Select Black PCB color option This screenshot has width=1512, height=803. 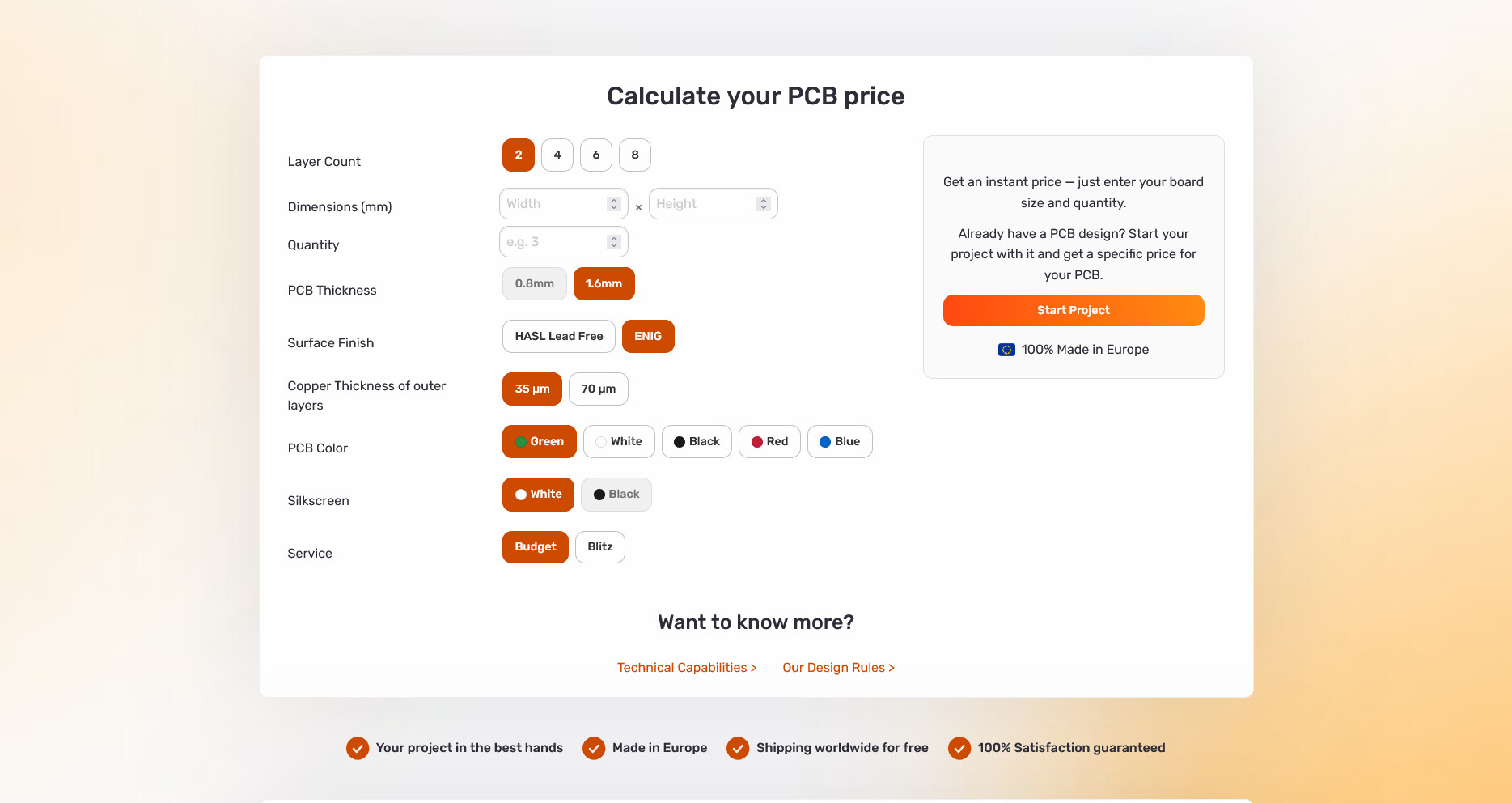pyautogui.click(x=697, y=442)
